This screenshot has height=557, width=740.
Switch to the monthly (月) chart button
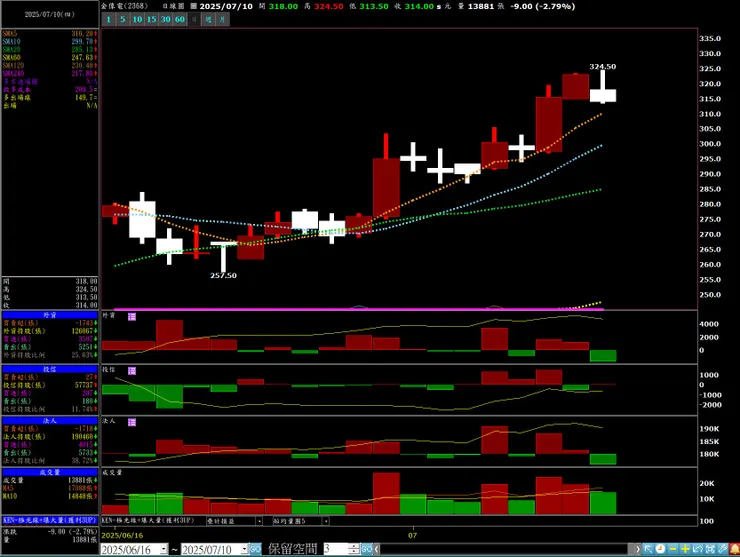(x=222, y=19)
